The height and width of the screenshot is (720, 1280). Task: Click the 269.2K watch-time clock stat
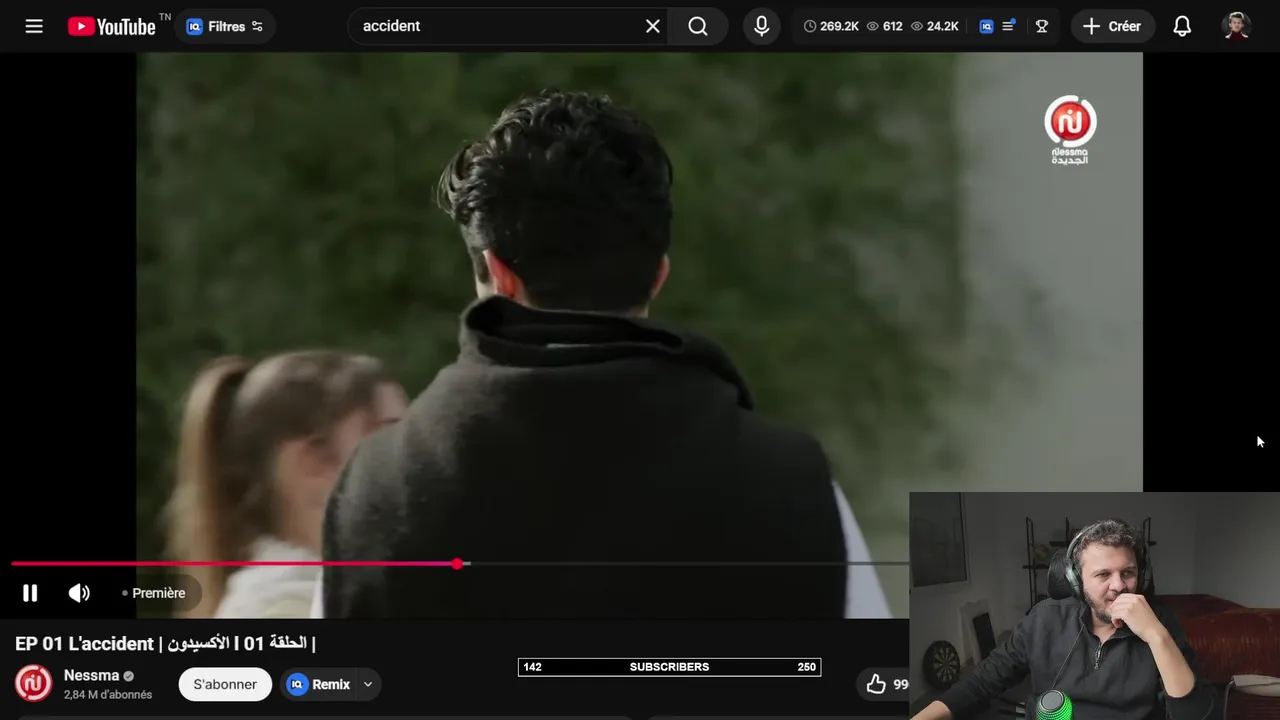coord(831,26)
